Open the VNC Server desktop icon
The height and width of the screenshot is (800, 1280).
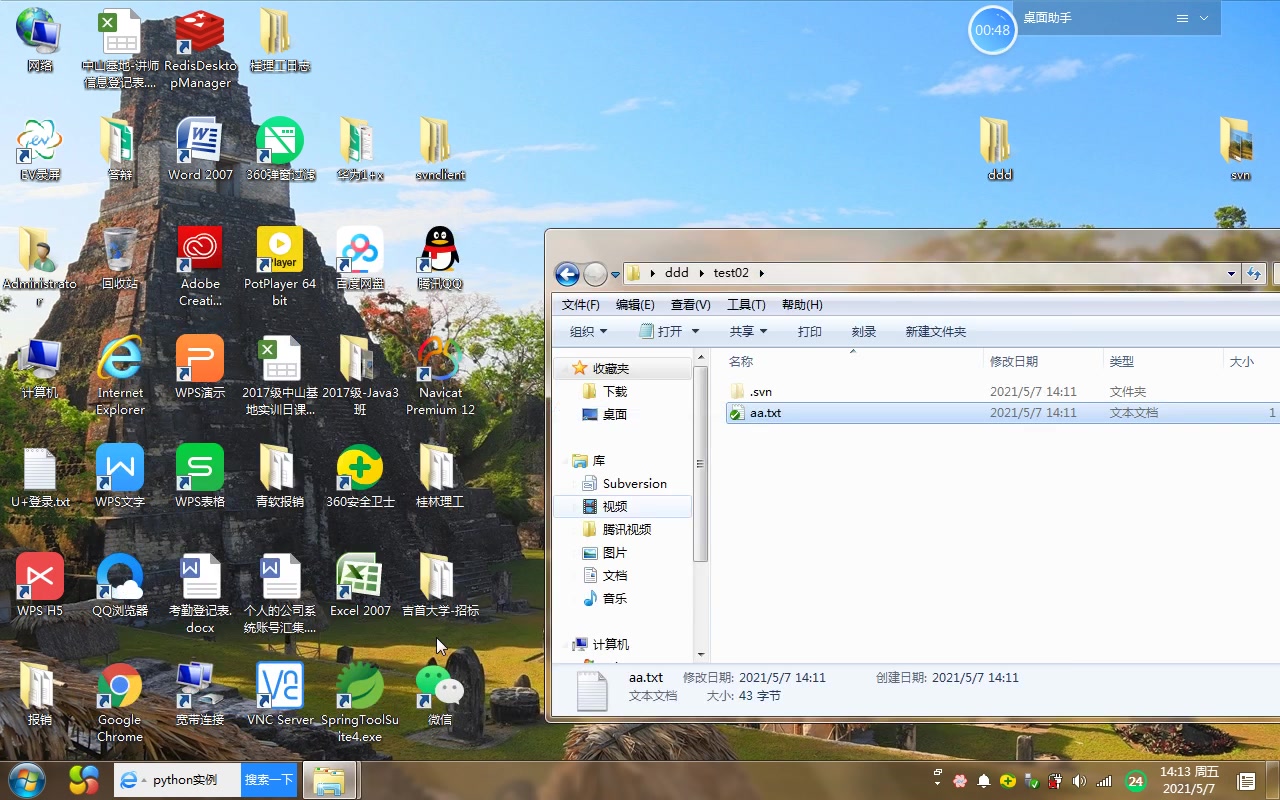280,694
